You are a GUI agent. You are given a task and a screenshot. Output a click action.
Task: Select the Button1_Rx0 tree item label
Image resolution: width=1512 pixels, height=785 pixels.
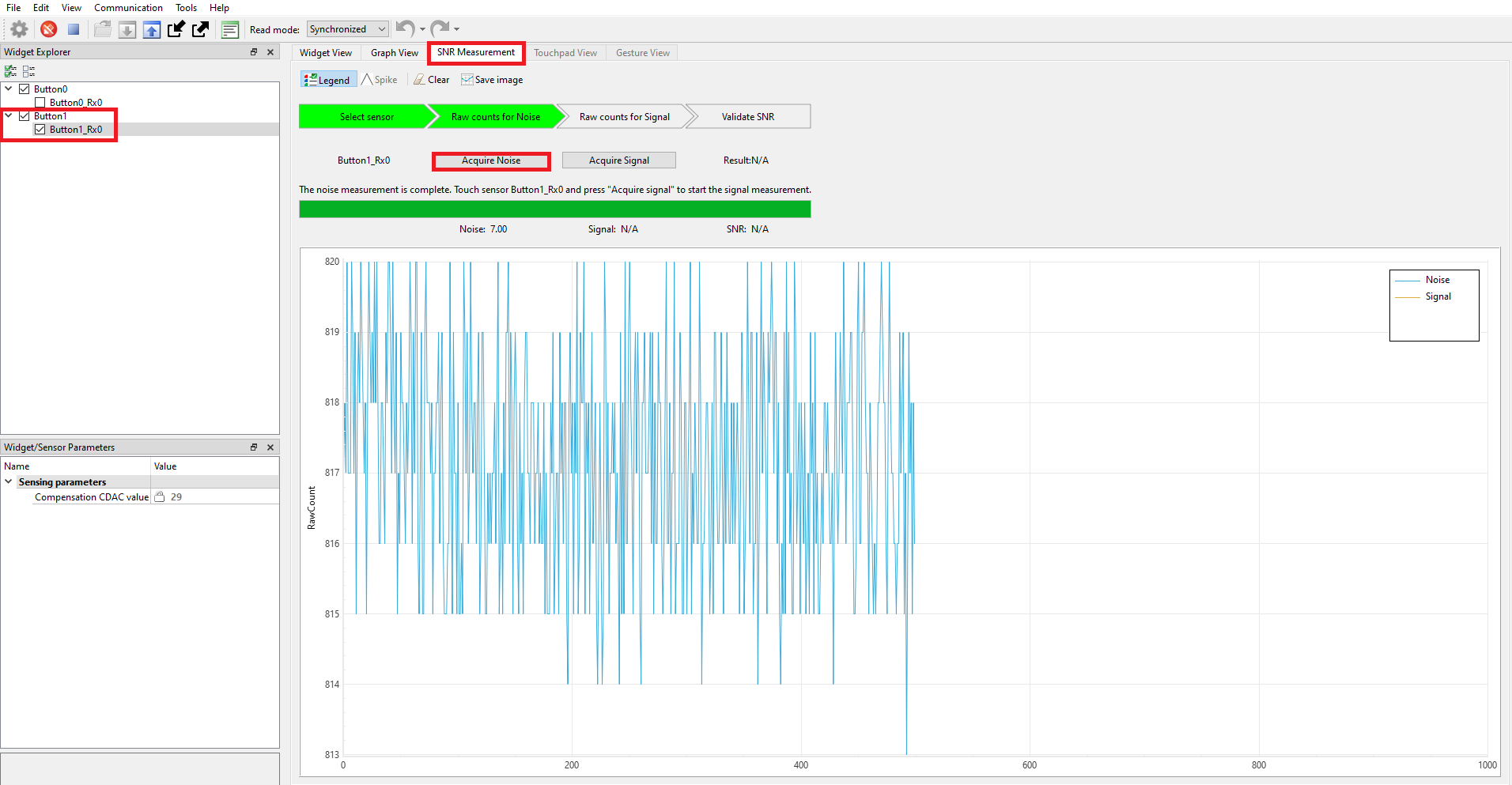pyautogui.click(x=76, y=130)
